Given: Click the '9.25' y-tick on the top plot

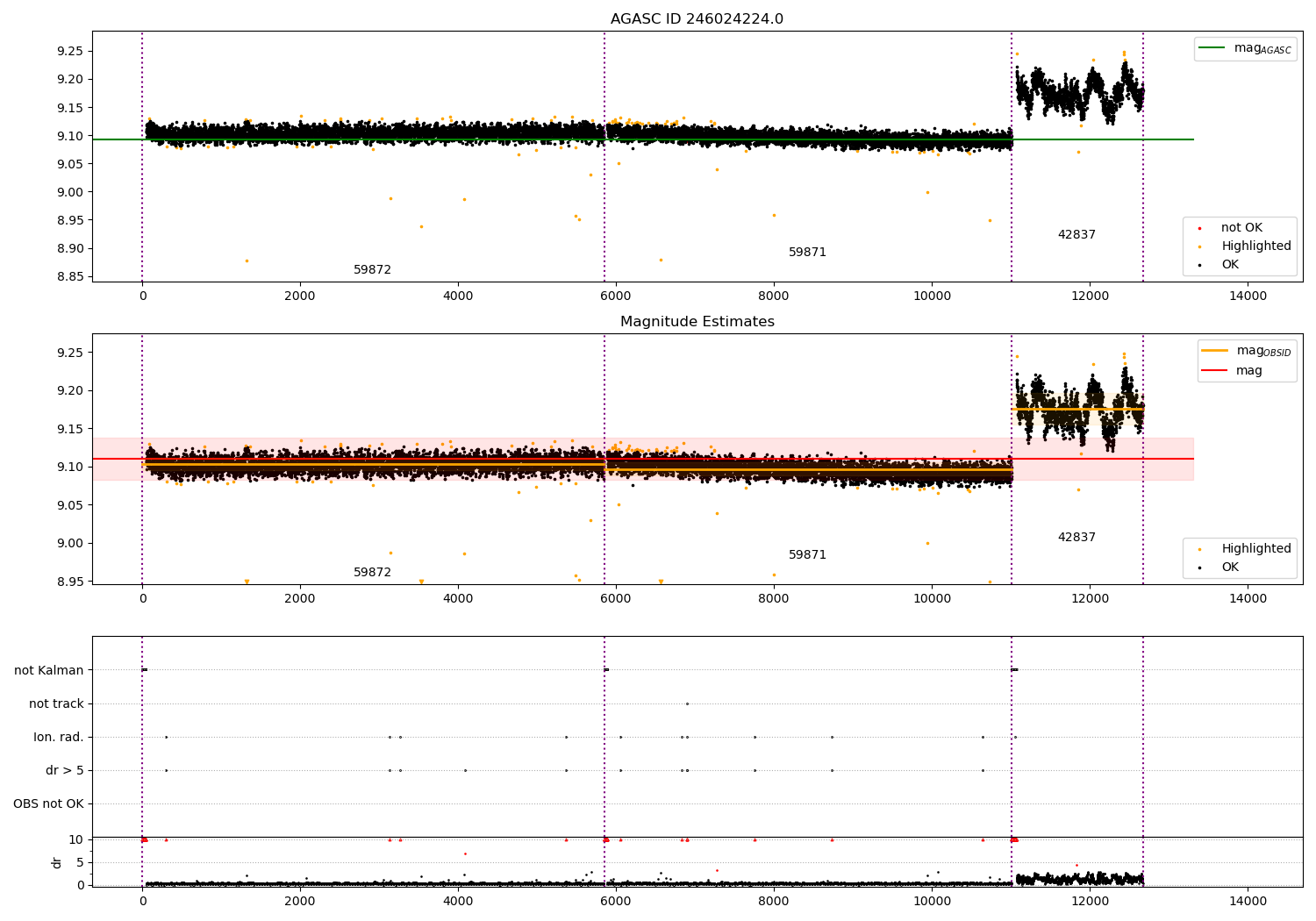Looking at the screenshot, I should 70,52.
